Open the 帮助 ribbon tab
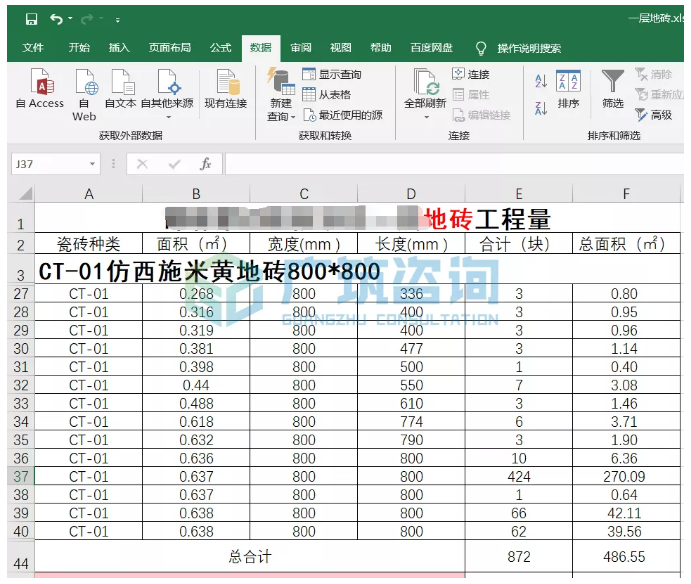 coord(381,48)
